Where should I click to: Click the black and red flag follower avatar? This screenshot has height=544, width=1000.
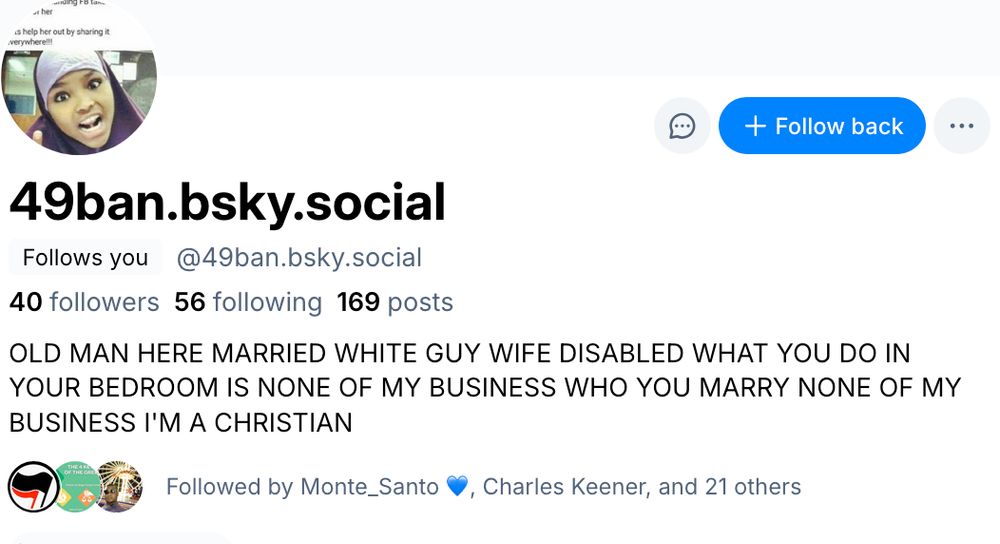coord(33,487)
